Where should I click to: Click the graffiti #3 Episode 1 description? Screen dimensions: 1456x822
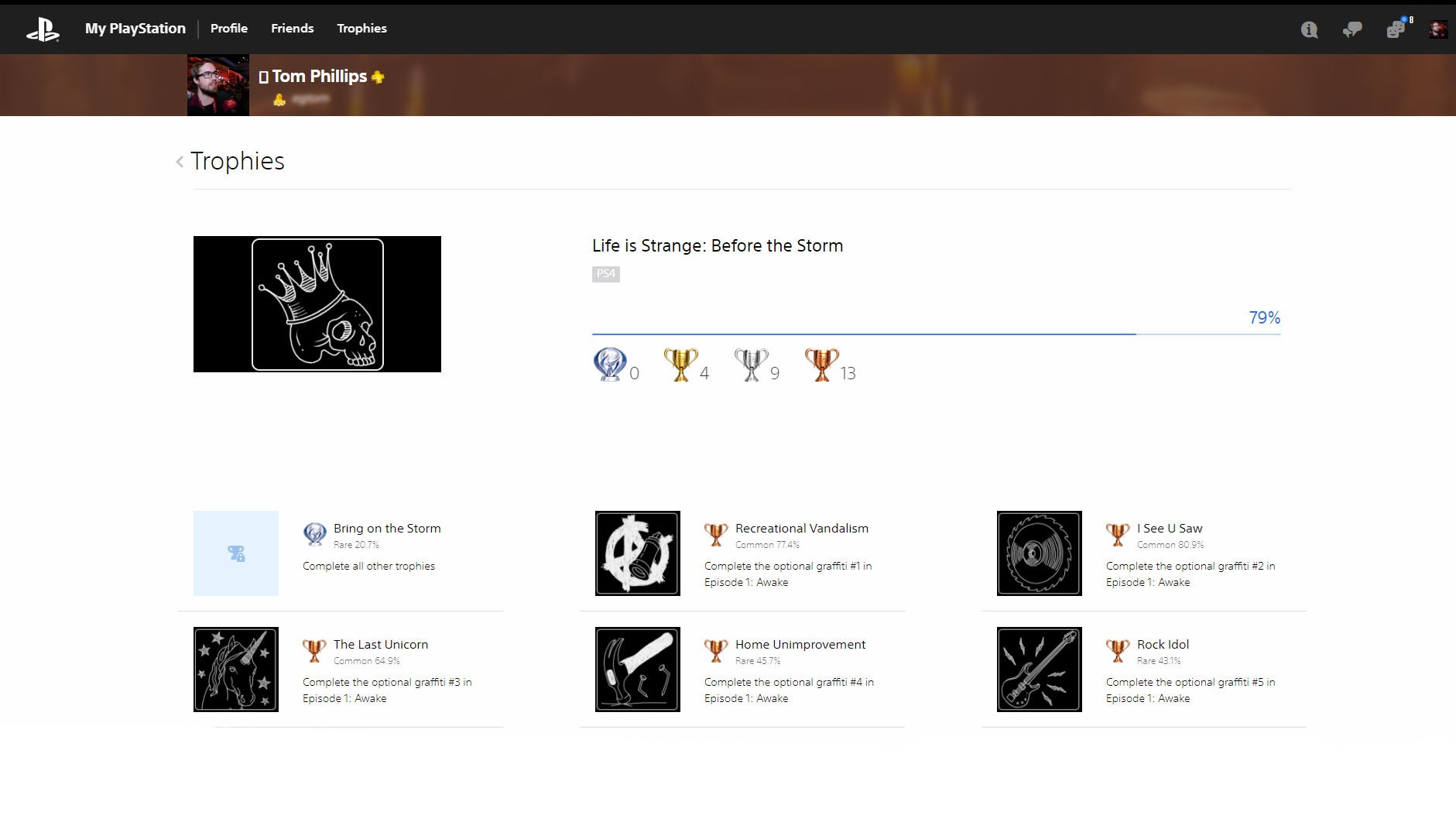click(387, 690)
